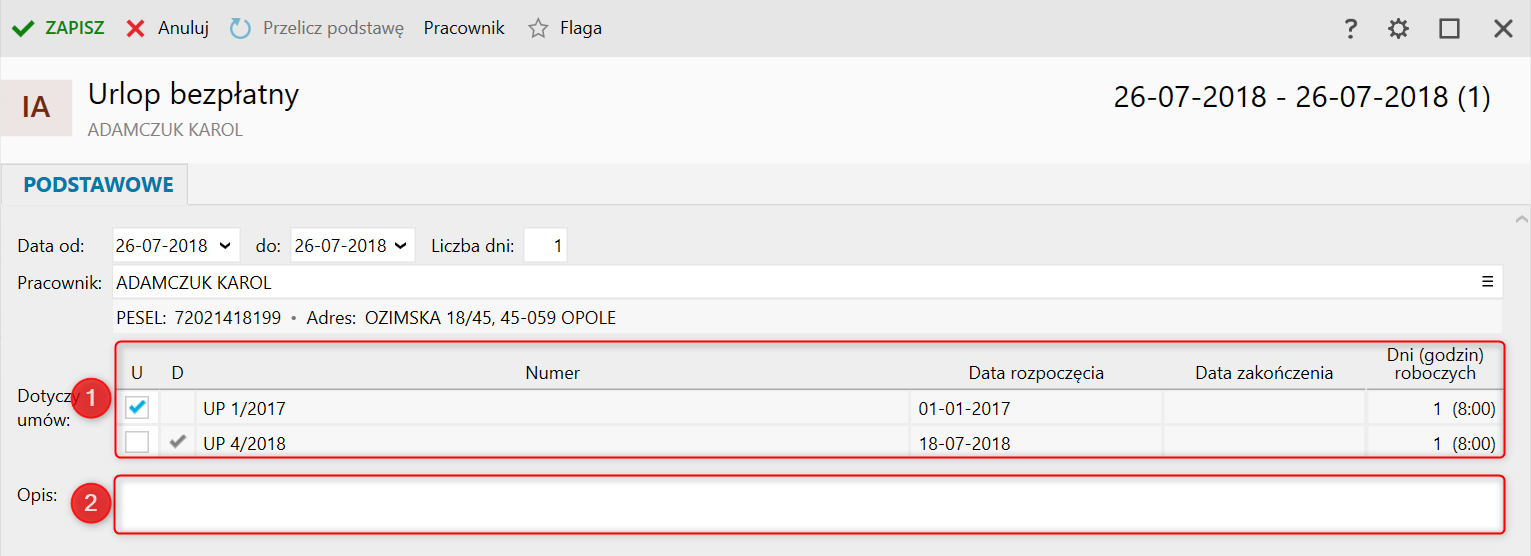Click the IA employee avatar badge

36,108
